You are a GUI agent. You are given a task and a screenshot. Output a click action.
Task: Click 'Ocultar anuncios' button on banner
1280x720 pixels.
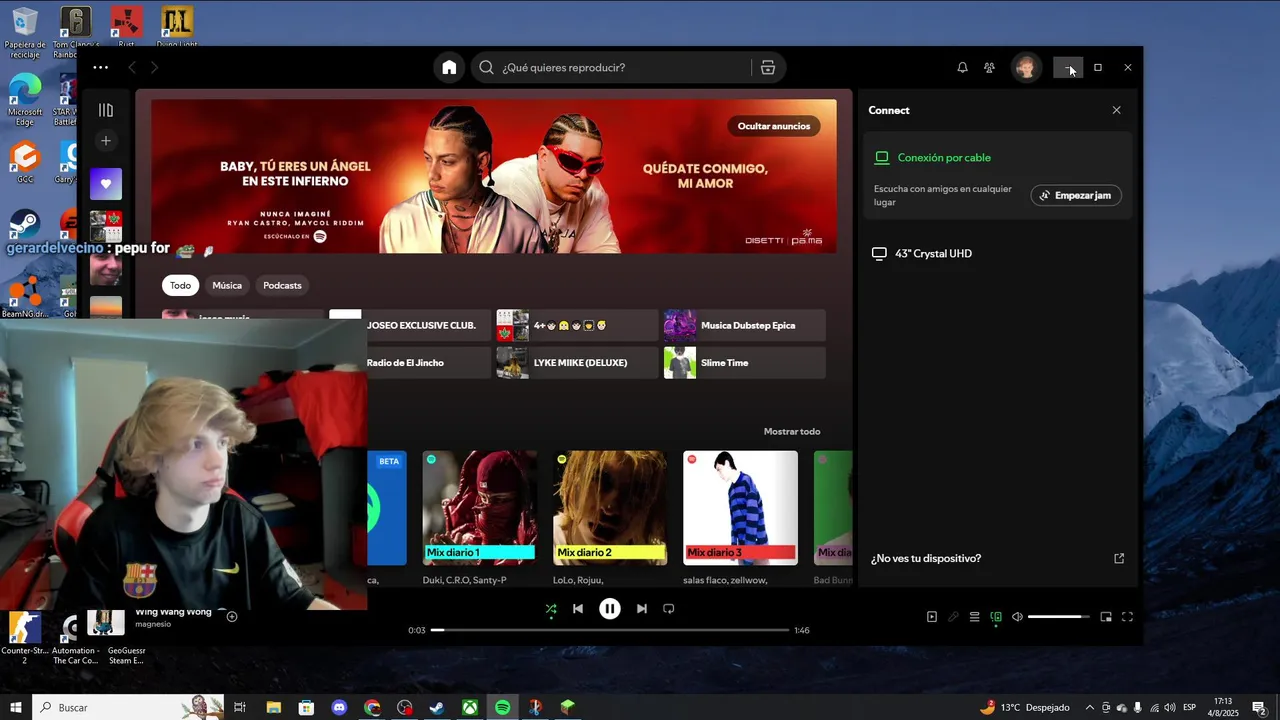774,126
